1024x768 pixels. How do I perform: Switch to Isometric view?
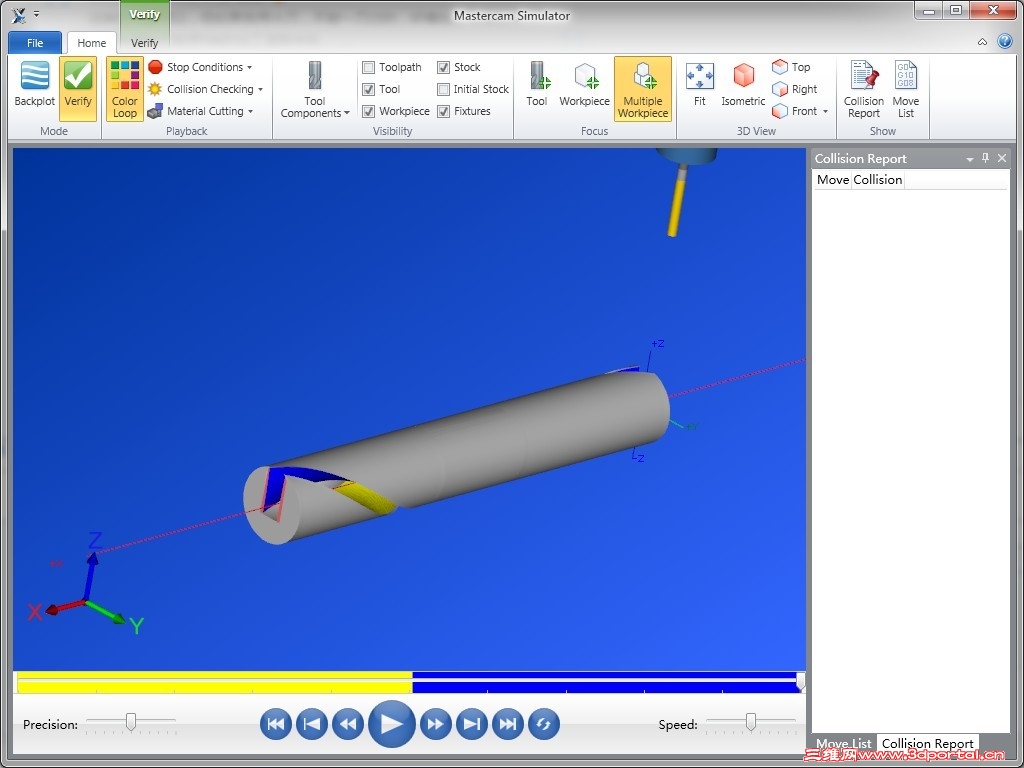tap(743, 88)
